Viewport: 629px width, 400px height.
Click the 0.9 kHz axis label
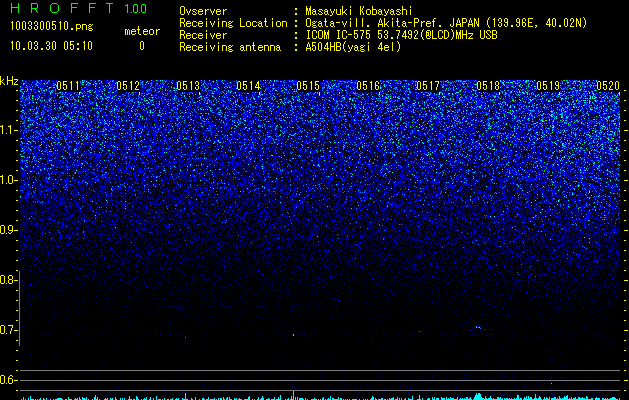(9, 230)
